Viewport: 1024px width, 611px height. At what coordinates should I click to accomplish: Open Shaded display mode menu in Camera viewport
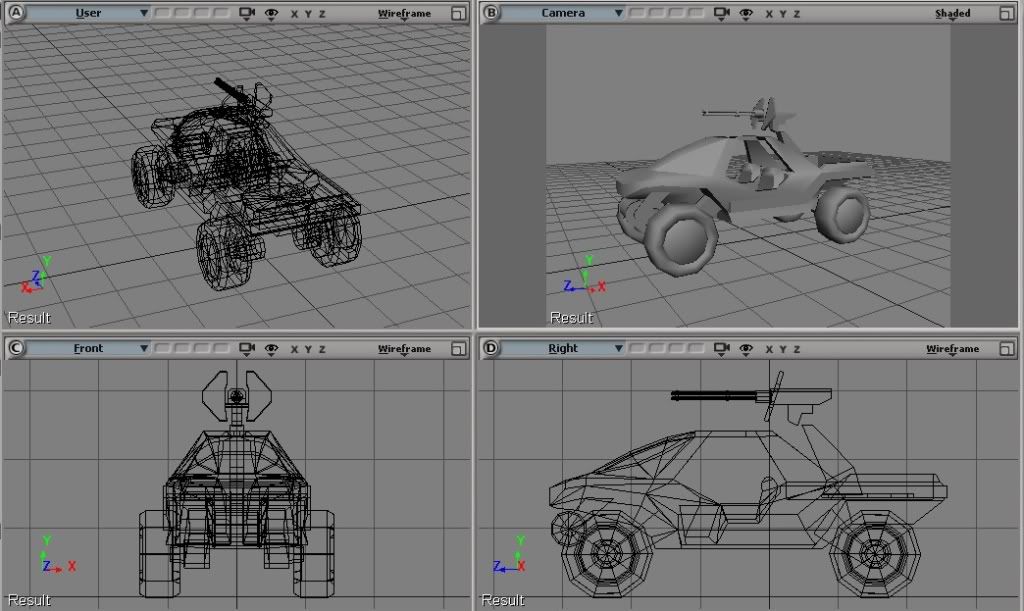click(952, 14)
